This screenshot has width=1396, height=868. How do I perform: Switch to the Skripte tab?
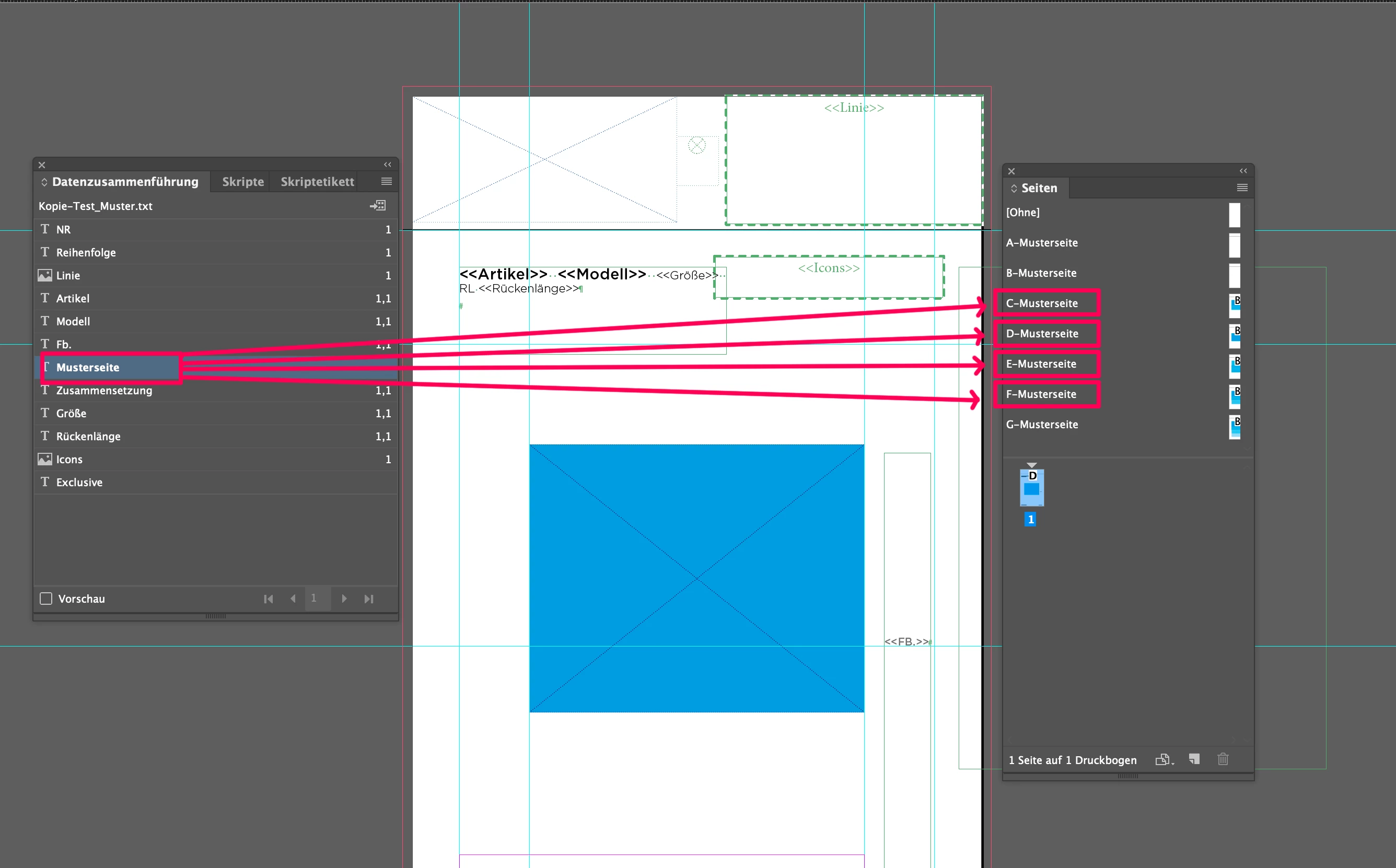click(243, 181)
